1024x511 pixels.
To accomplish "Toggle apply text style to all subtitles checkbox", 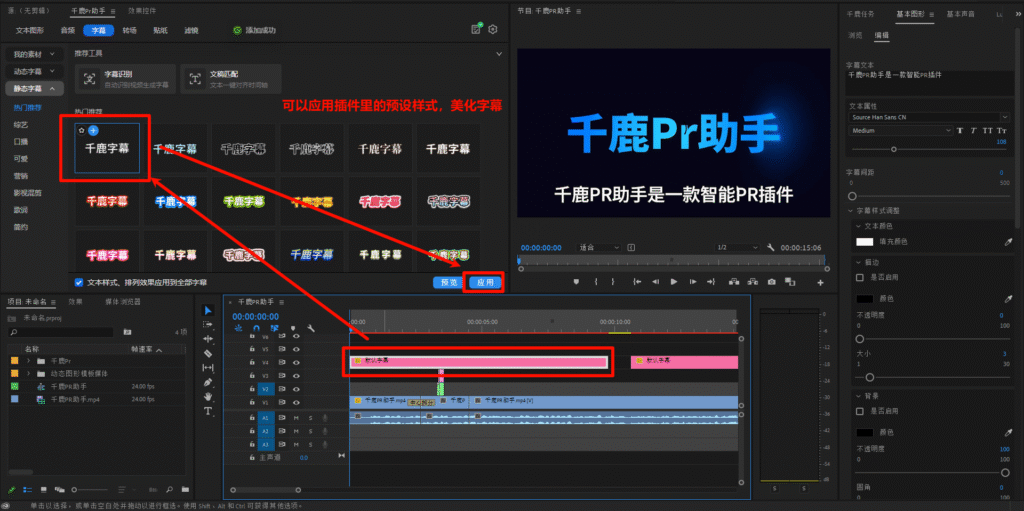I will pos(79,282).
